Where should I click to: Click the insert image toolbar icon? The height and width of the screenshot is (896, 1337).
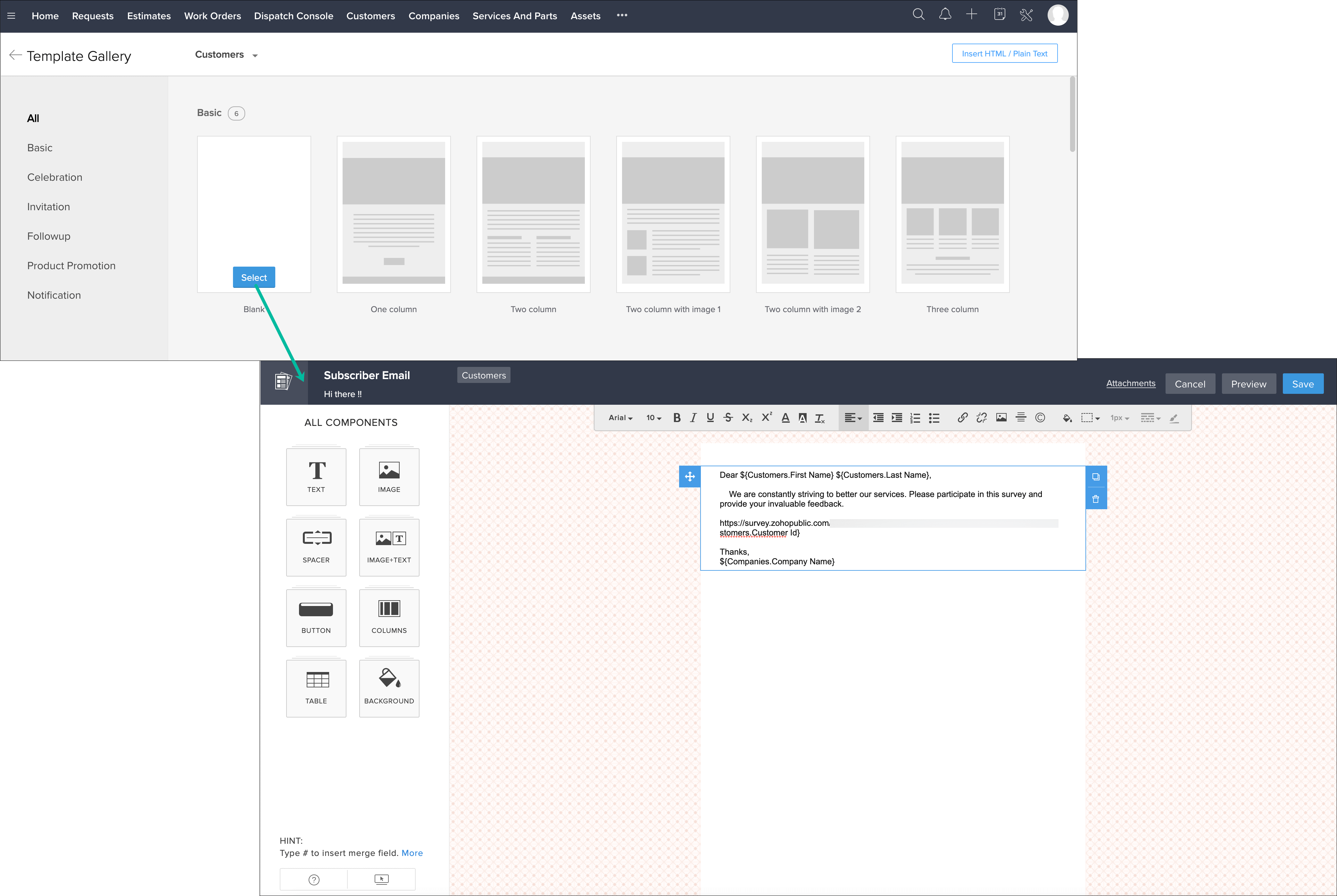click(1001, 418)
